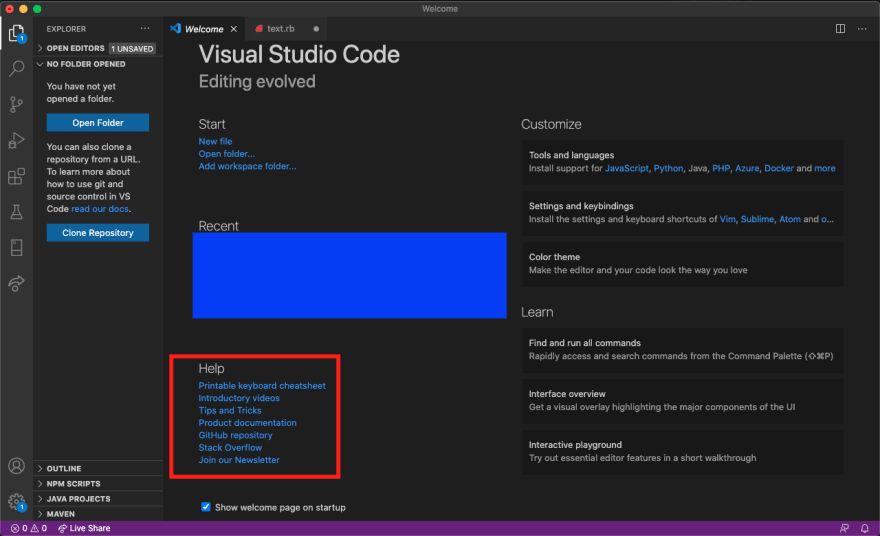880x536 pixels.
Task: Uncheck Show welcome page on startup
Action: click(206, 507)
